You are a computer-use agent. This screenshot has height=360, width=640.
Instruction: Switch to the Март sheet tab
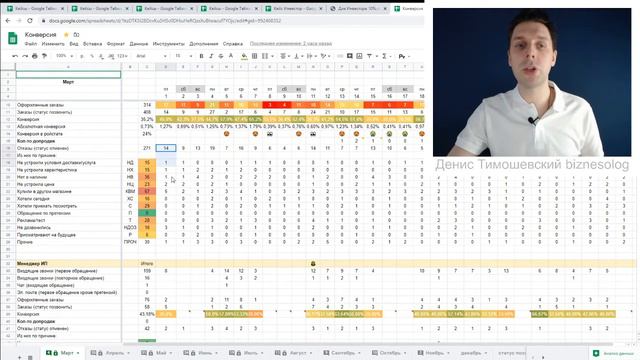[x=63, y=353]
